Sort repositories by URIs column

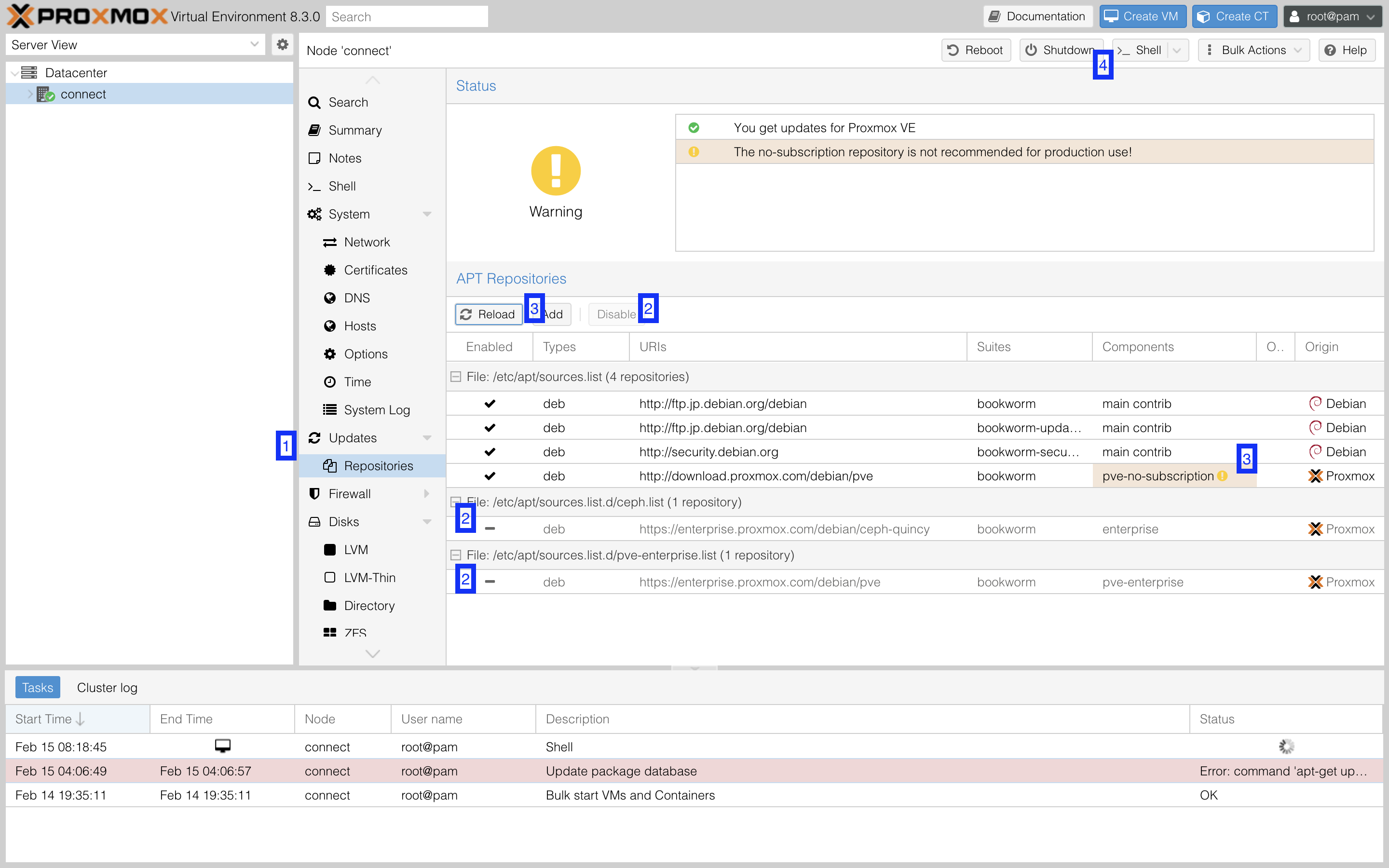[x=798, y=347]
